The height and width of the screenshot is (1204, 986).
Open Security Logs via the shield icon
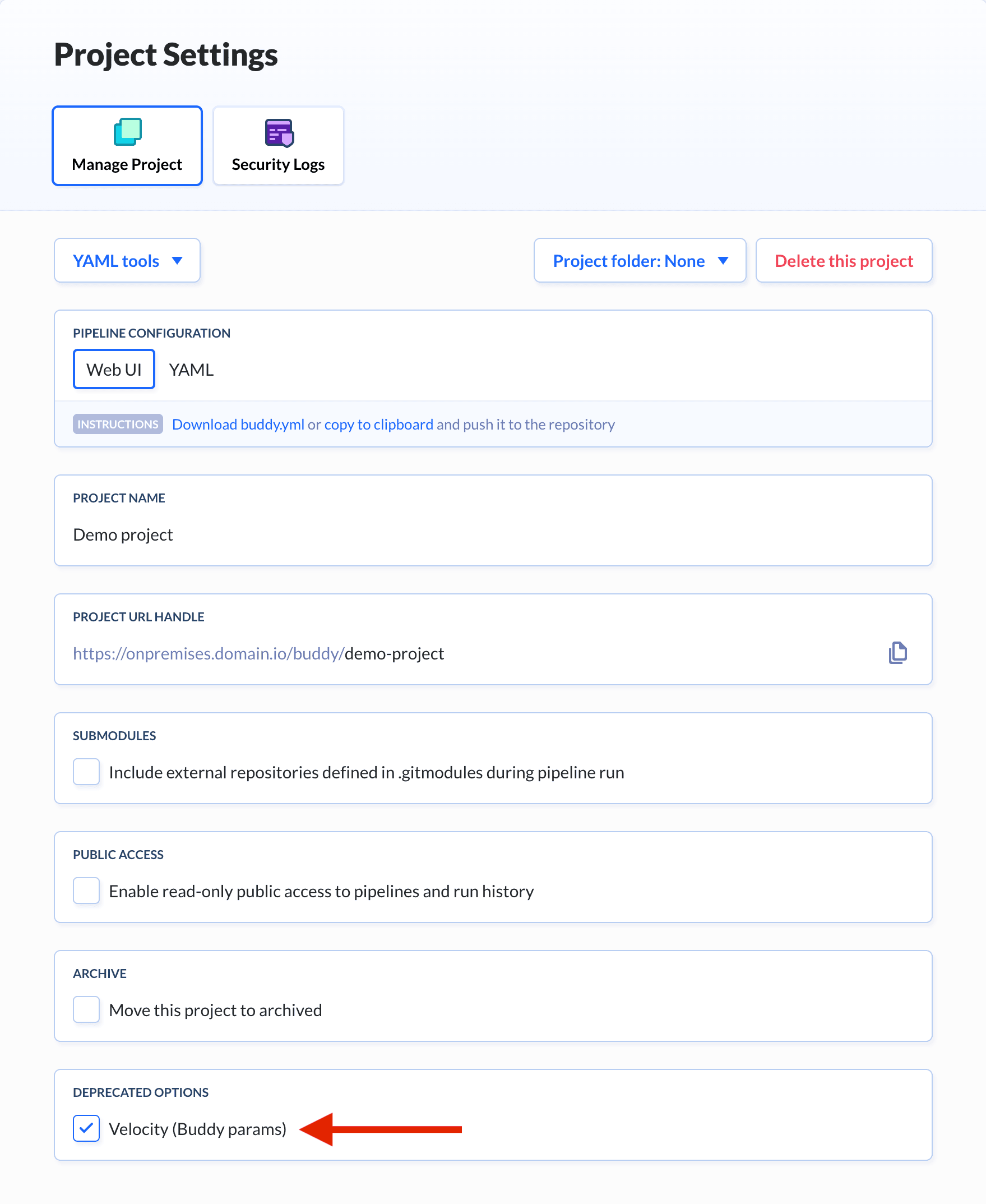point(277,132)
